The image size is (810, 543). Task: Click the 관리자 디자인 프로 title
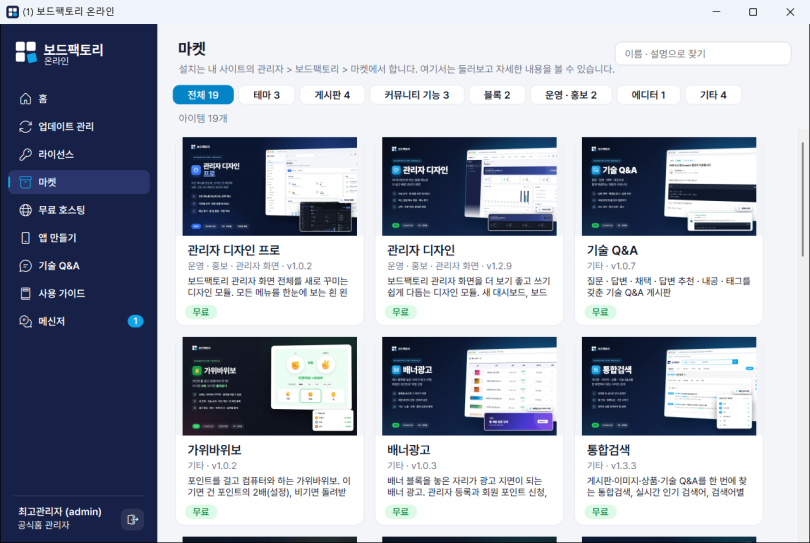tap(233, 251)
